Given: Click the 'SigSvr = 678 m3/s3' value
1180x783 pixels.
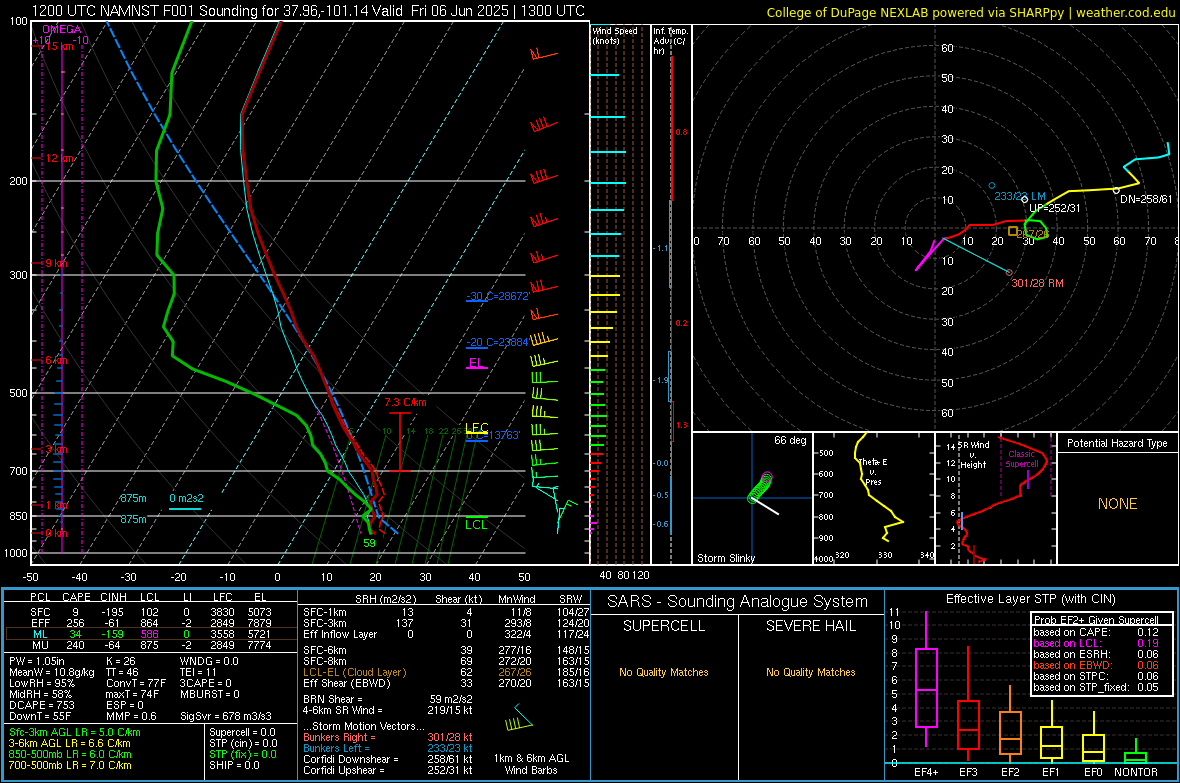Looking at the screenshot, I should pos(225,716).
